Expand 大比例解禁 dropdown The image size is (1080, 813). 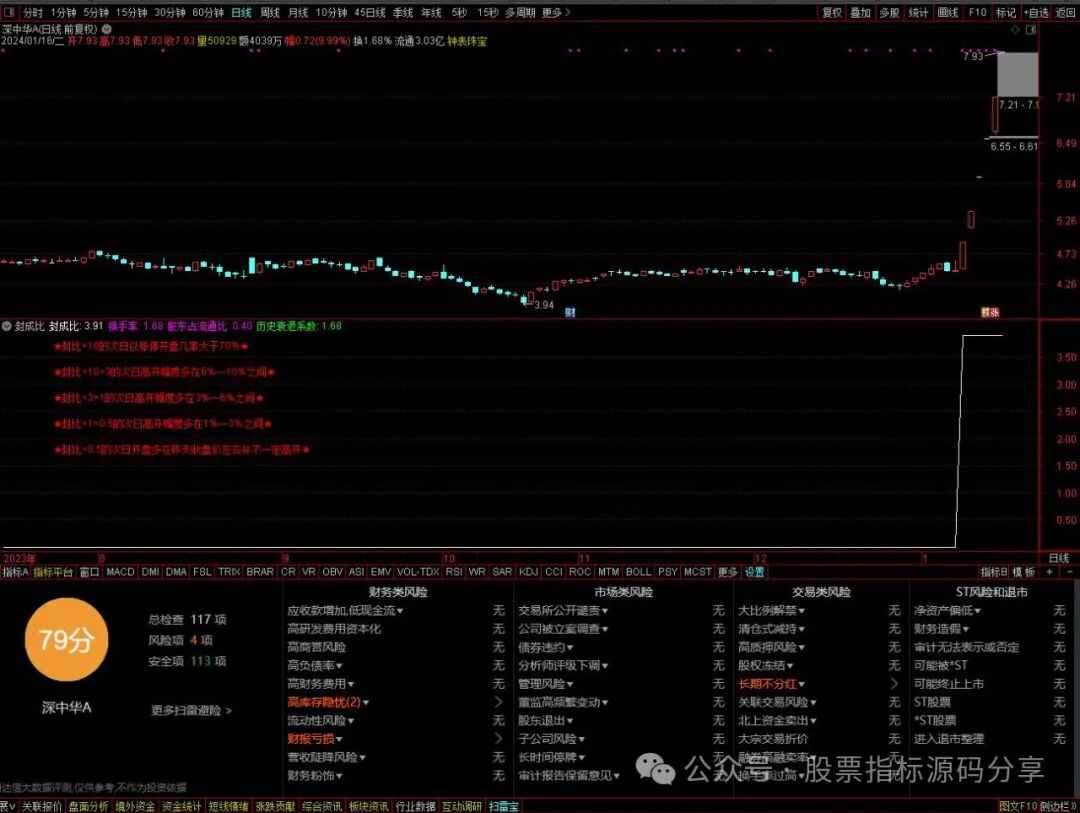tap(771, 610)
